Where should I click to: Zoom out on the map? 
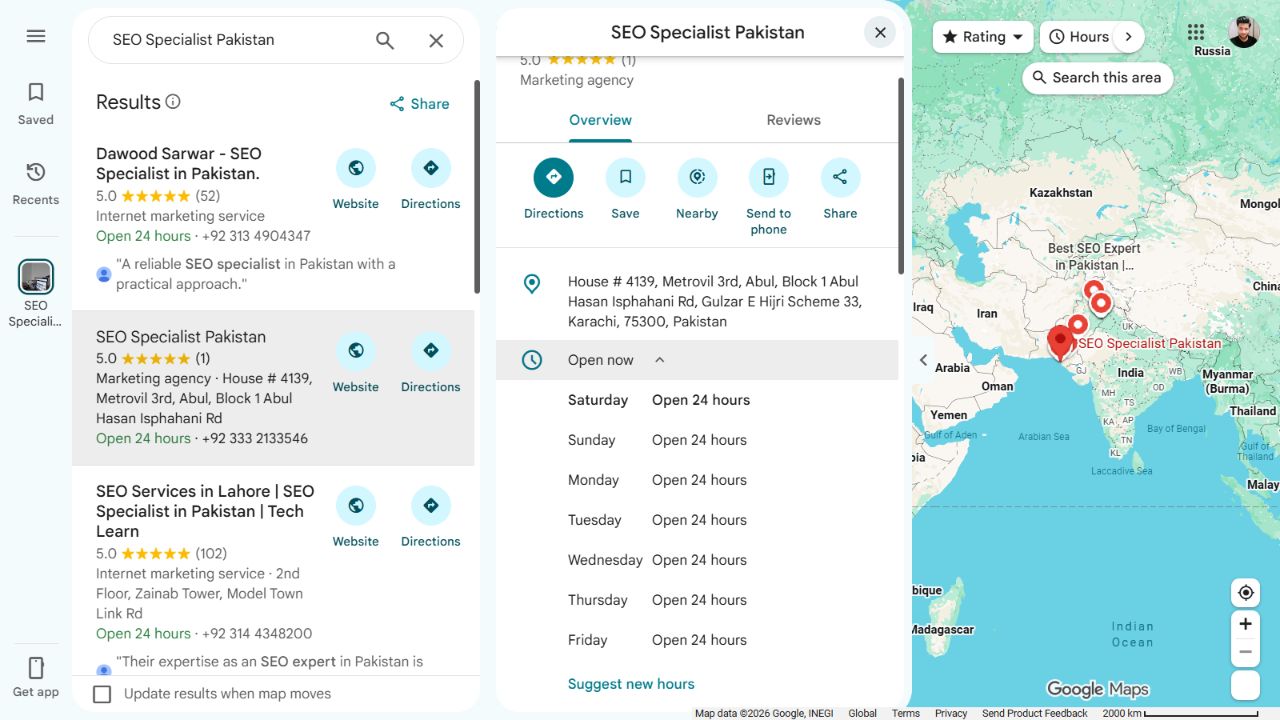point(1245,652)
